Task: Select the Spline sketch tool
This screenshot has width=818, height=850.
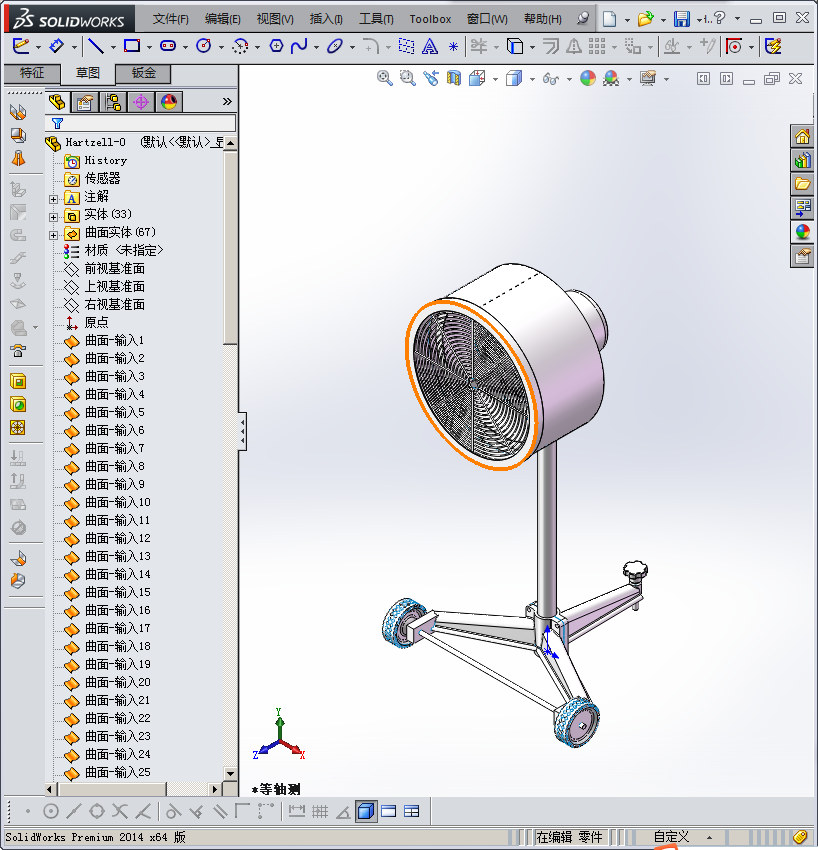Action: [299, 46]
